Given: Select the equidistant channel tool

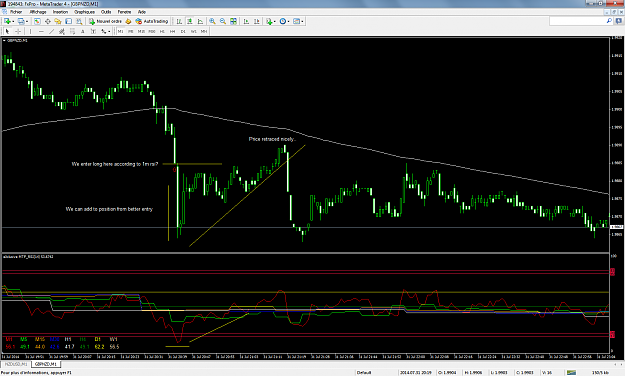Looking at the screenshot, I should point(62,31).
